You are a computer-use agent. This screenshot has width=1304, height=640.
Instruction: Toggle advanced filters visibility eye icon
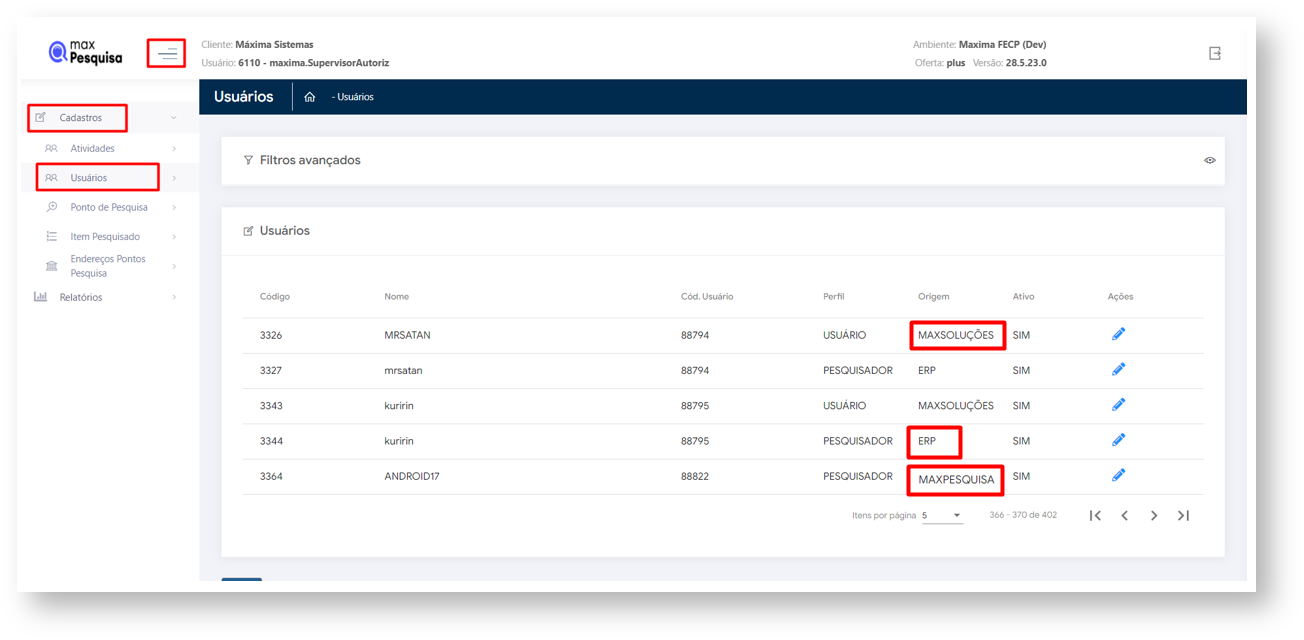pyautogui.click(x=1210, y=160)
